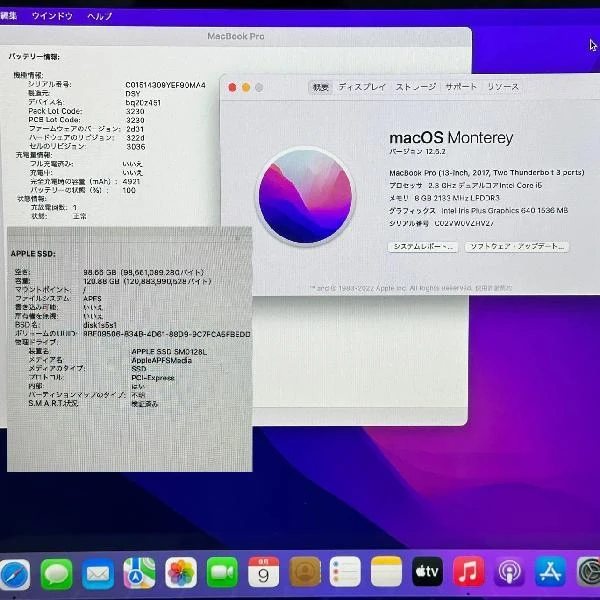Click the 装置名 APPLE SSD SM0128L value
Screen dimensions: 600x600
(x=169, y=352)
